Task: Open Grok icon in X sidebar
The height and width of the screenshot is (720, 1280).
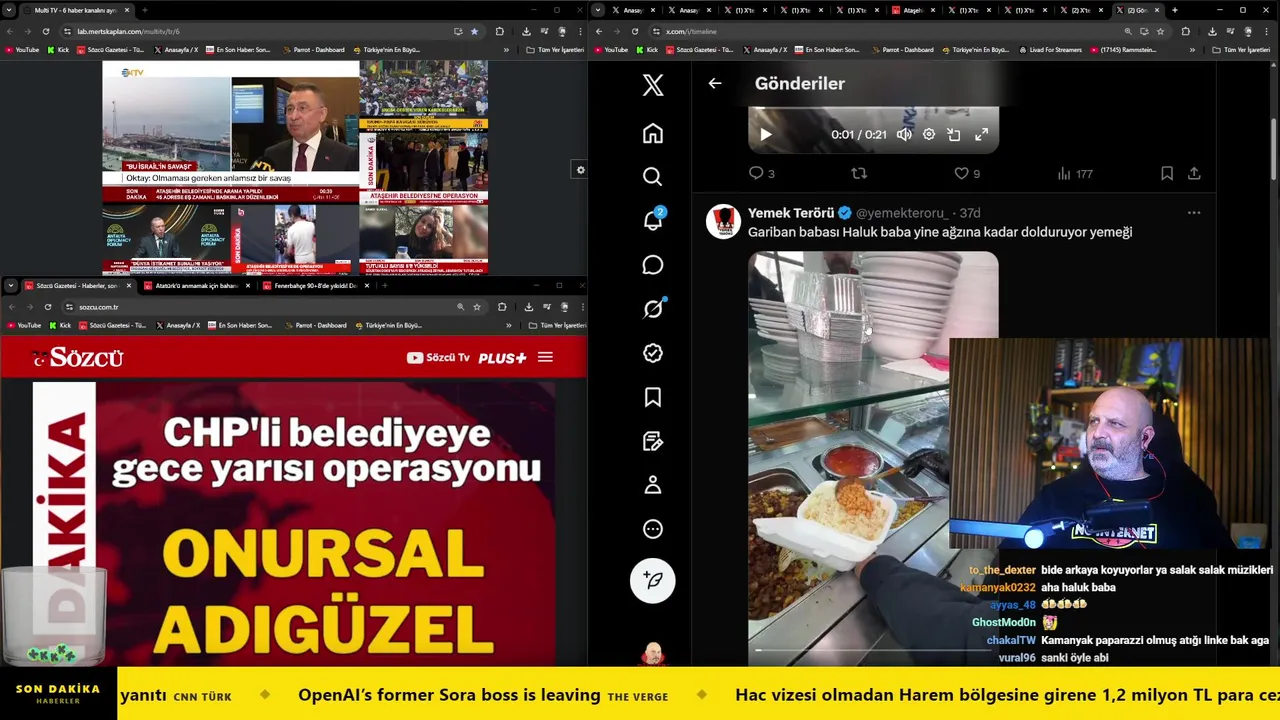Action: 653,309
